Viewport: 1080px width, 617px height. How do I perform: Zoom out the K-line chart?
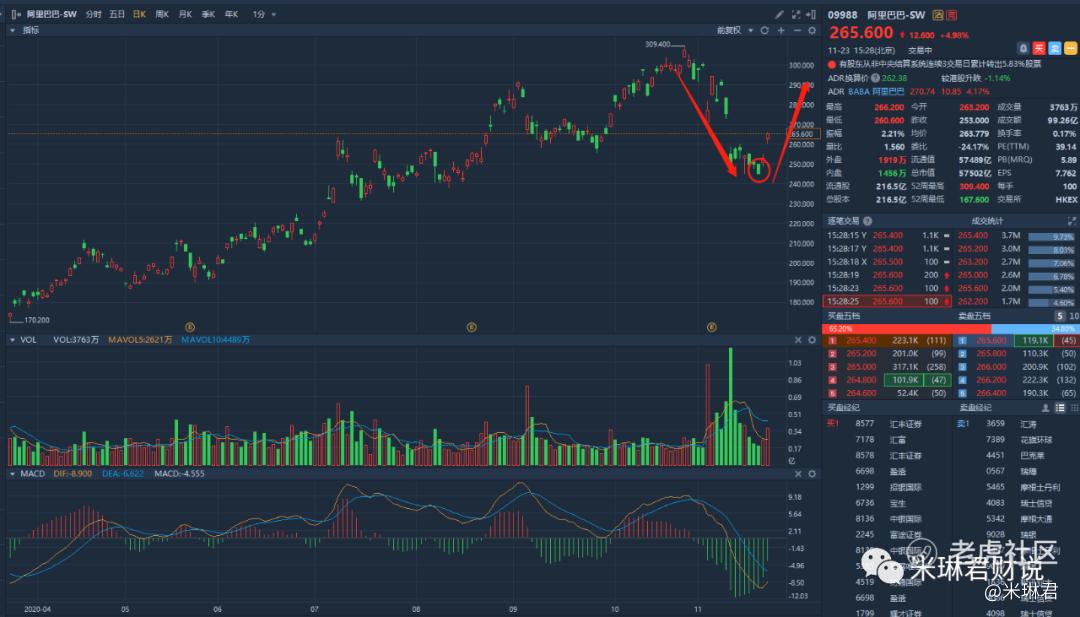pos(797,30)
